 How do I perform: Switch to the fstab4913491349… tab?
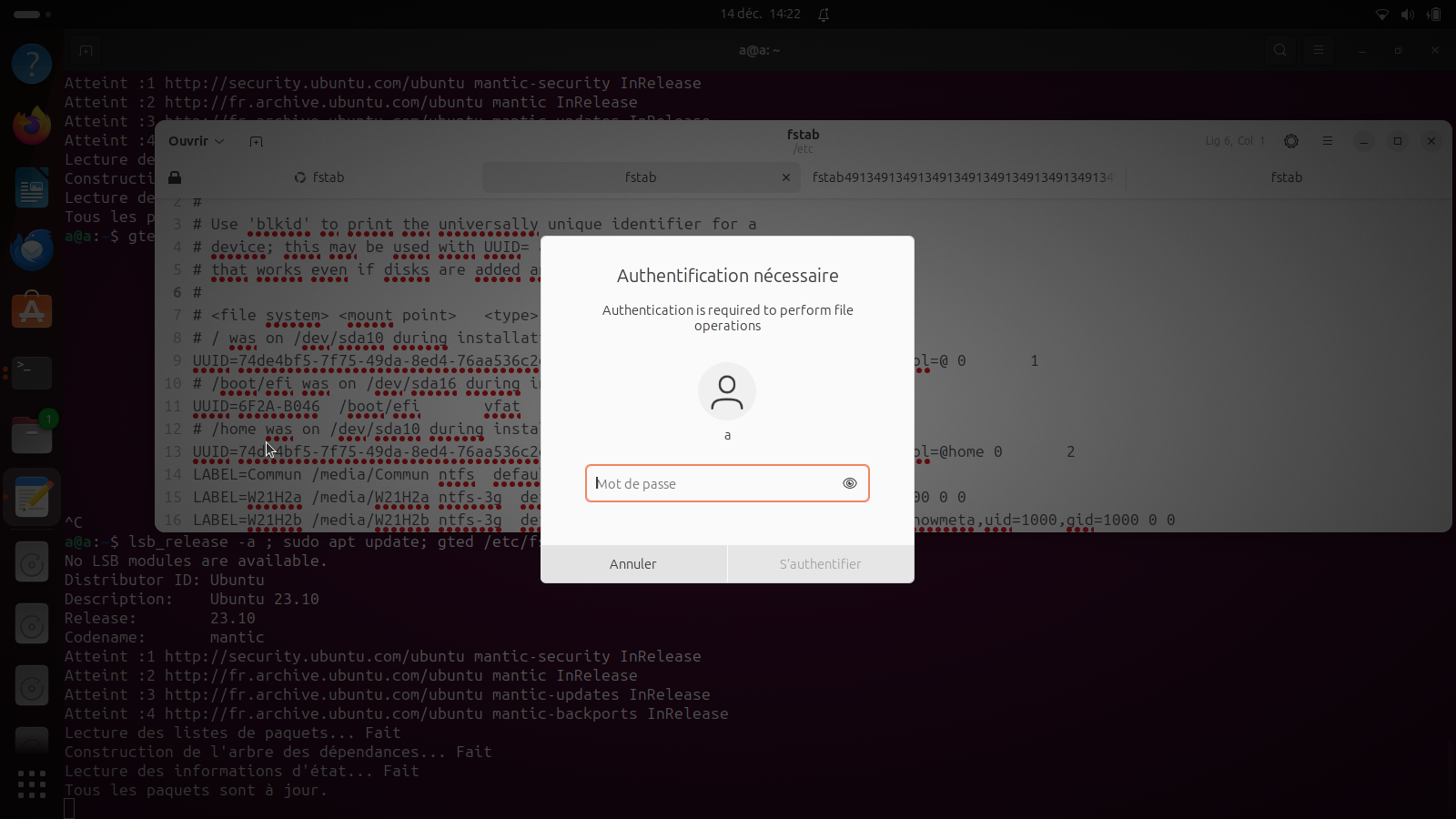pos(963,177)
